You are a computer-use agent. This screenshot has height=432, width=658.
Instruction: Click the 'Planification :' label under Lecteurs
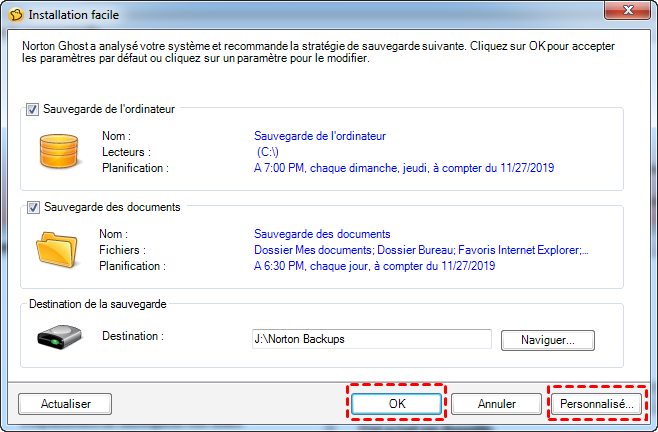(135, 168)
